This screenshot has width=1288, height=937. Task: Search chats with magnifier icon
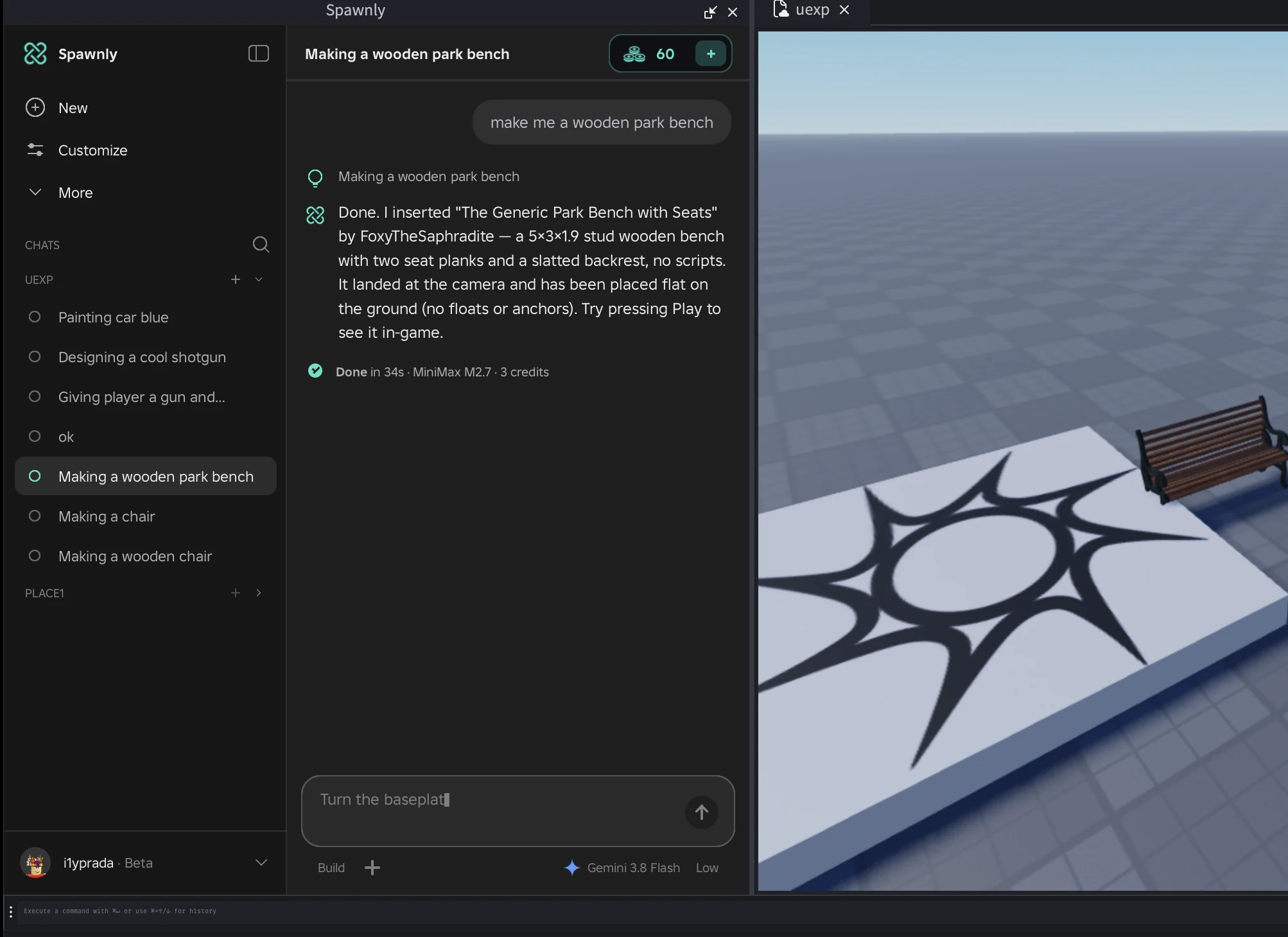pos(261,245)
